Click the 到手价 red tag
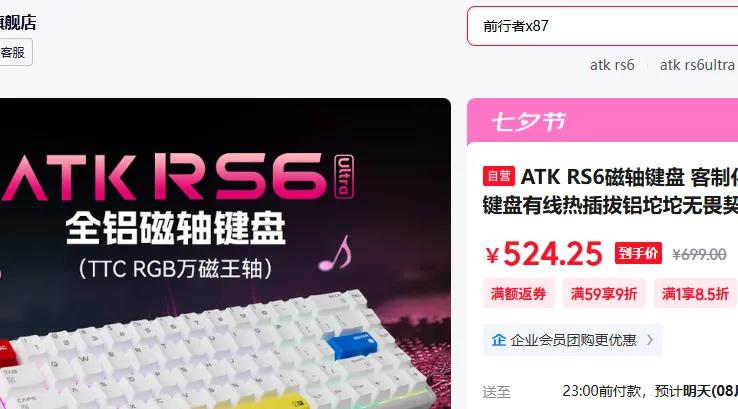Screen dimensions: 738x409 point(638,253)
